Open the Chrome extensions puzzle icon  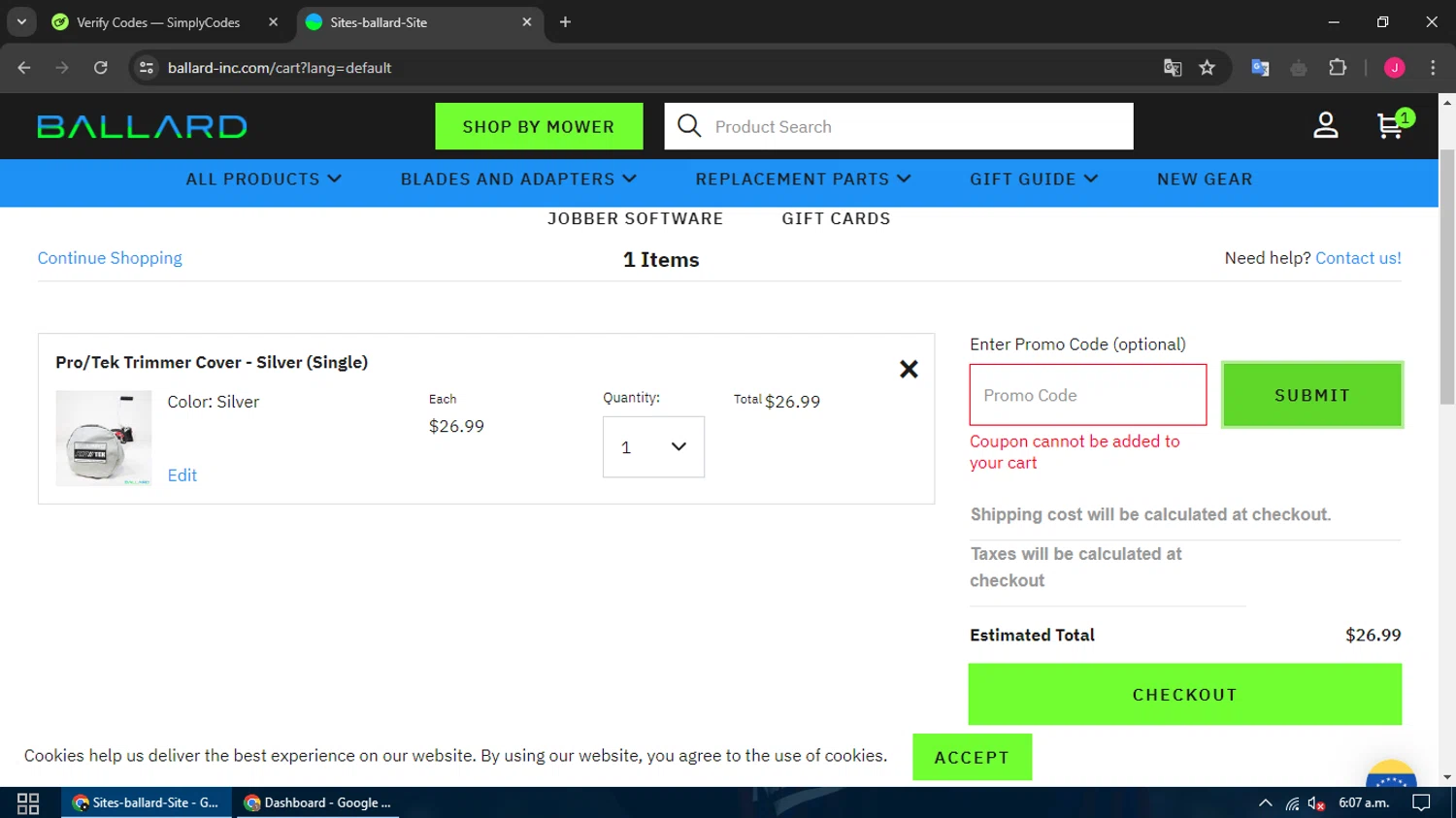point(1338,68)
